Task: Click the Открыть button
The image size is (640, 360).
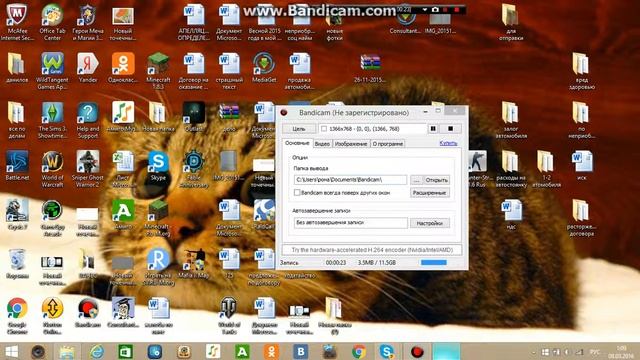Action: (436, 180)
